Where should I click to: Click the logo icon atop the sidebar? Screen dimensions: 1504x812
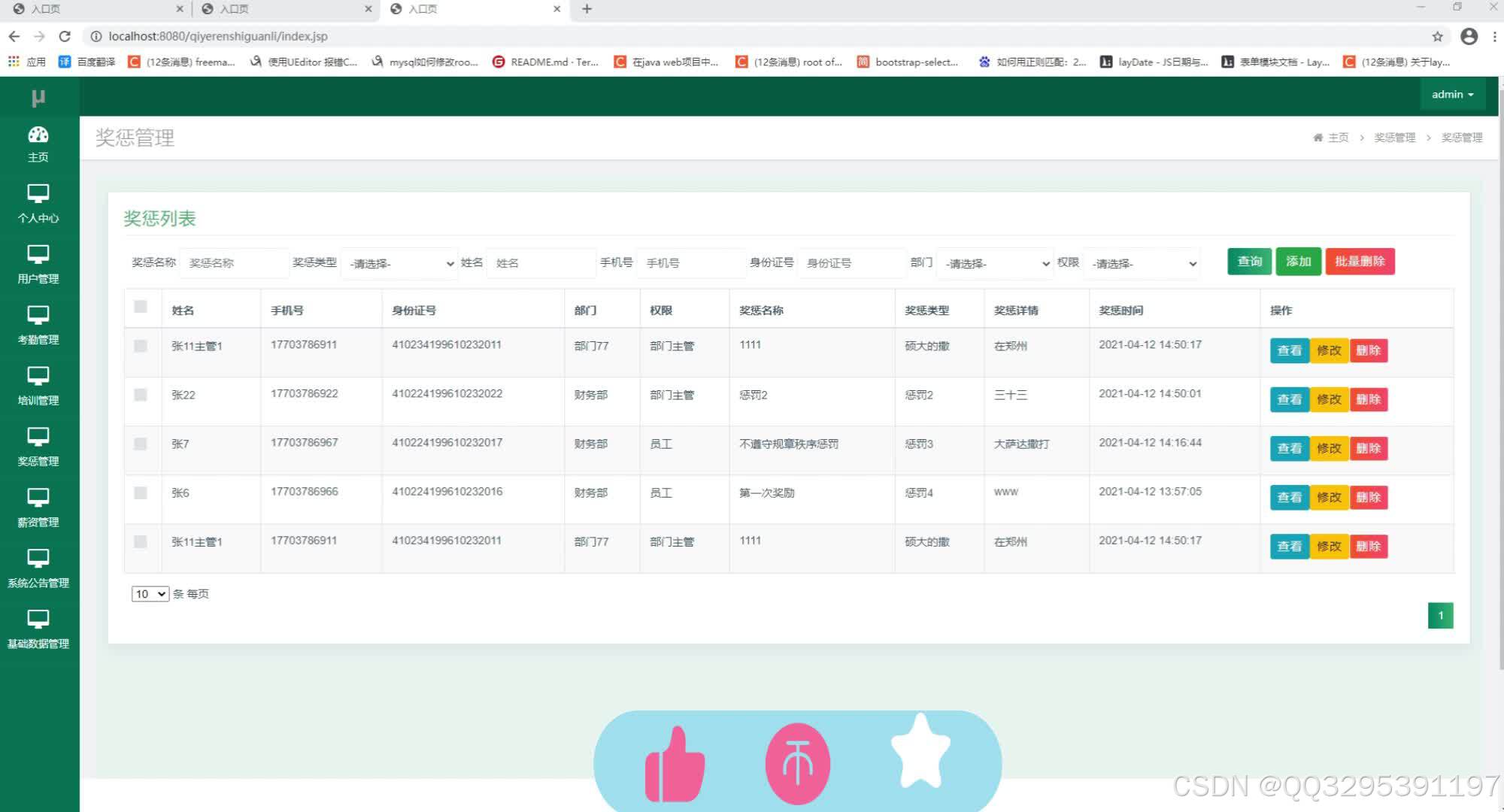[38, 98]
